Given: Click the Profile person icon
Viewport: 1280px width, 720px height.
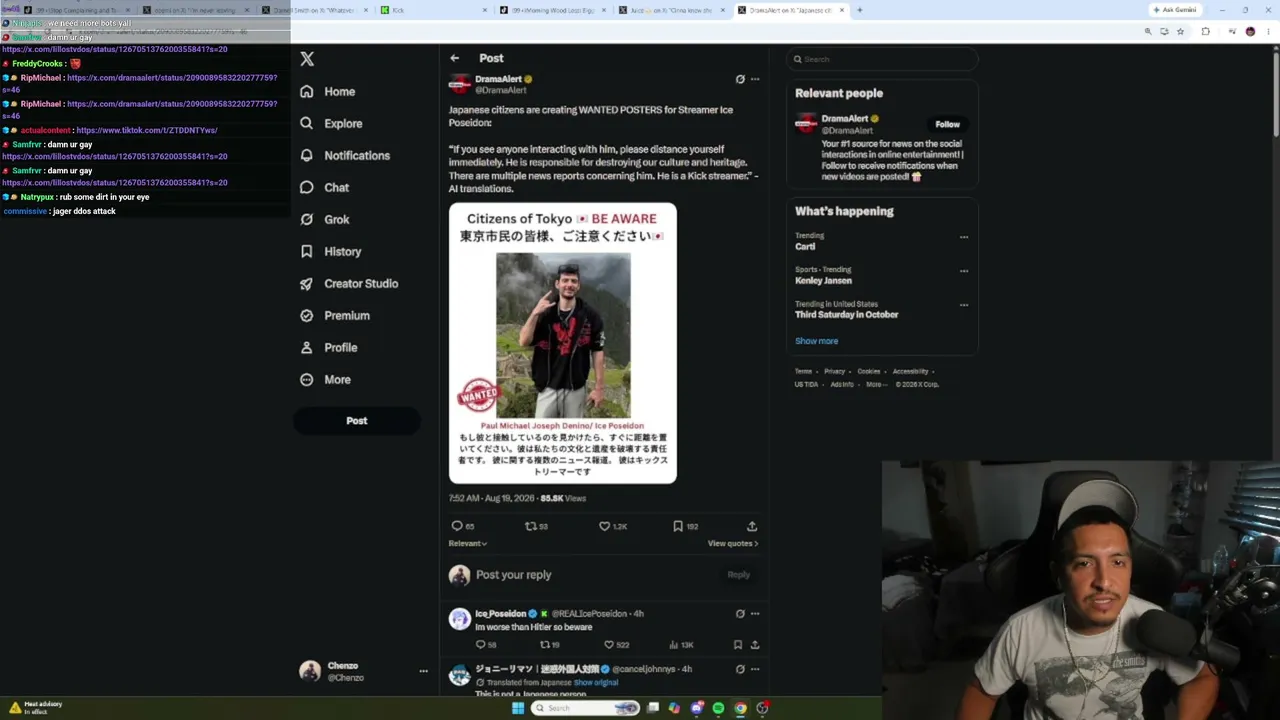Looking at the screenshot, I should (306, 348).
